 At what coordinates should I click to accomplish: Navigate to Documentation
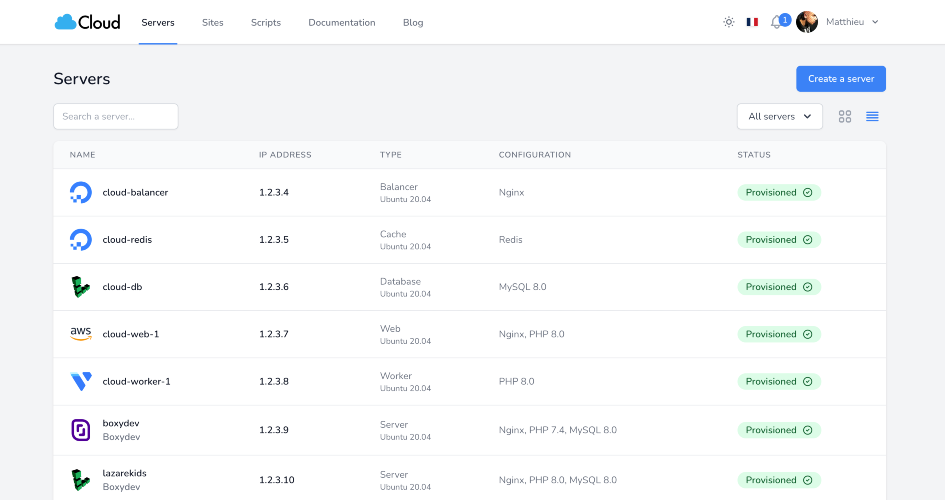pyautogui.click(x=342, y=22)
